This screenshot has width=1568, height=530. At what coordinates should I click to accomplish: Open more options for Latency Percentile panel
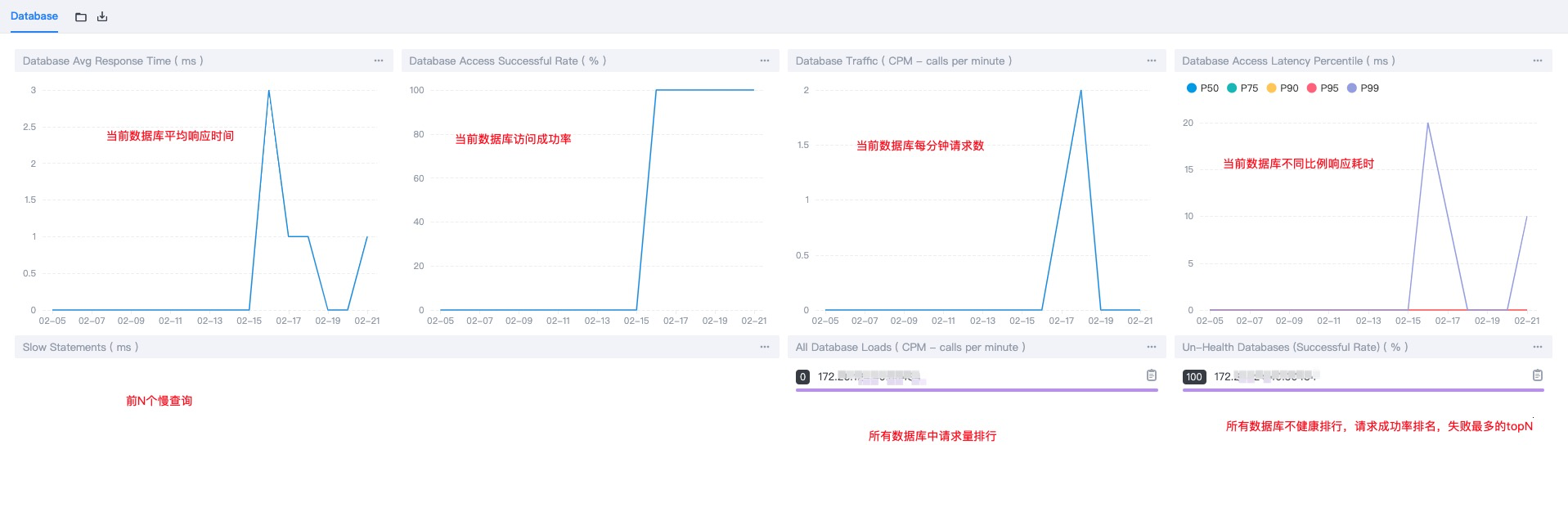pos(1538,61)
